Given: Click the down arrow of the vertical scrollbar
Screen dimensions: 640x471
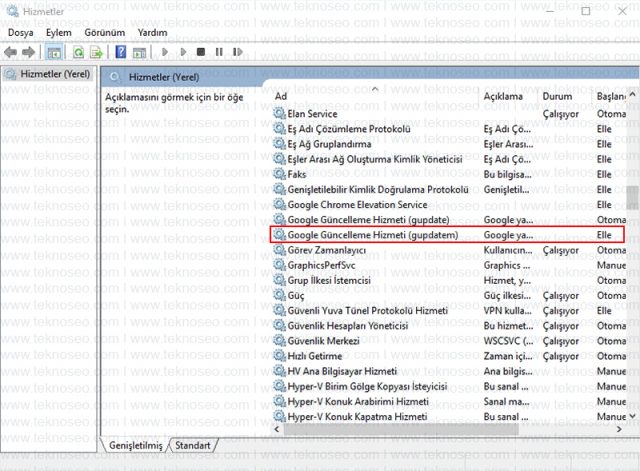Looking at the screenshot, I should coord(632,416).
